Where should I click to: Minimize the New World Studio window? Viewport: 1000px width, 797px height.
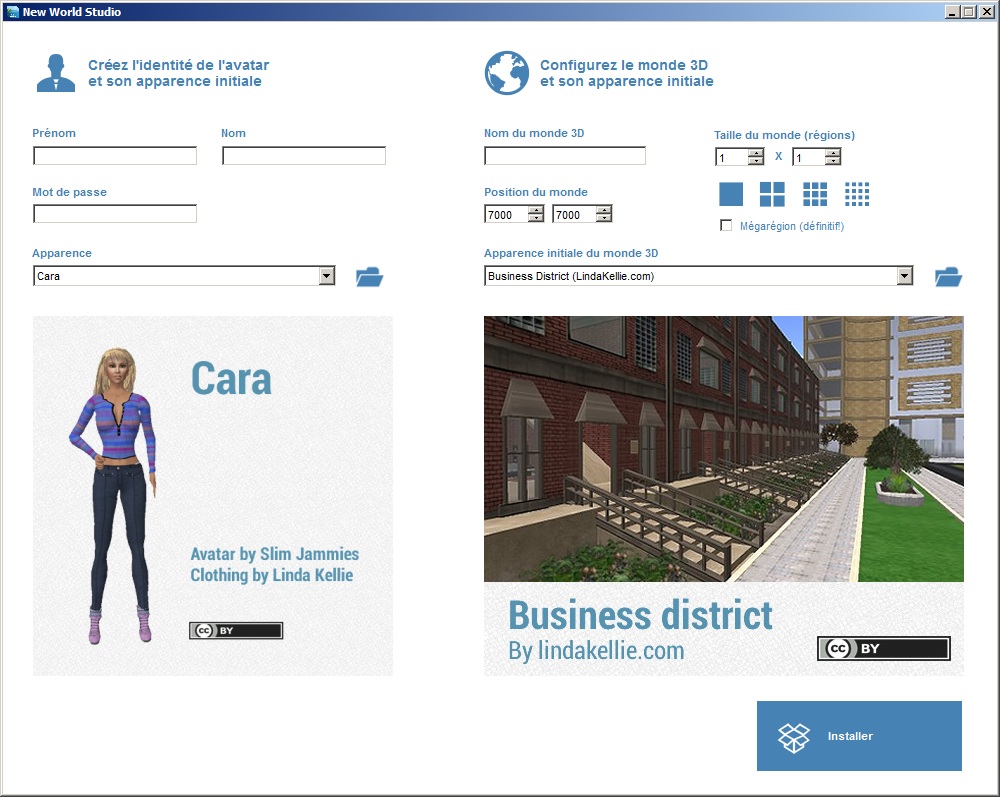[x=952, y=11]
